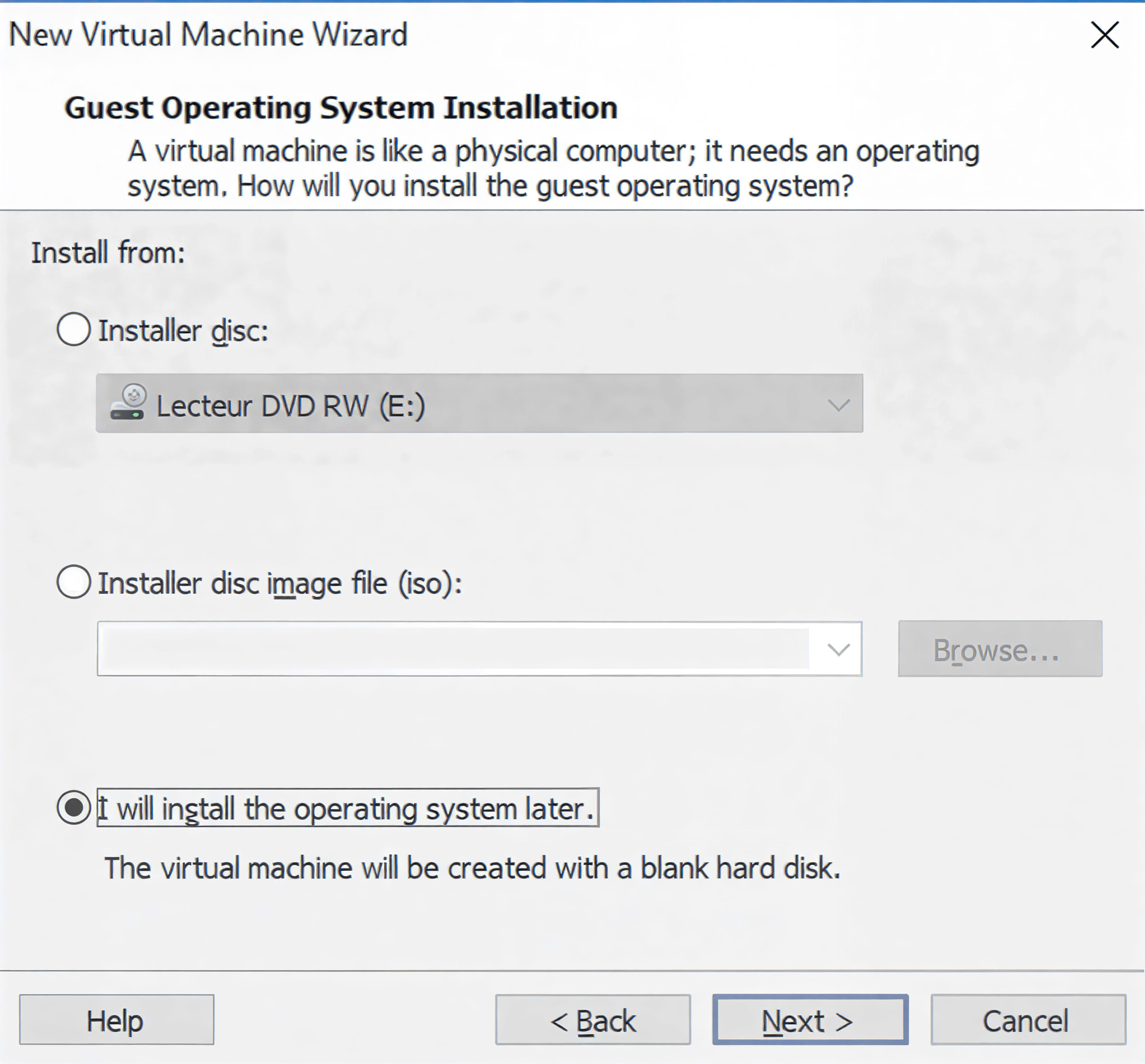
Task: Proceed with the Next button
Action: point(809,1021)
